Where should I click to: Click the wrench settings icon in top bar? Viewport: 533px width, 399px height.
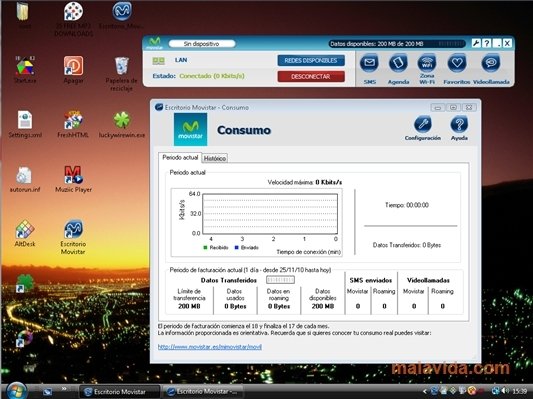pos(476,43)
